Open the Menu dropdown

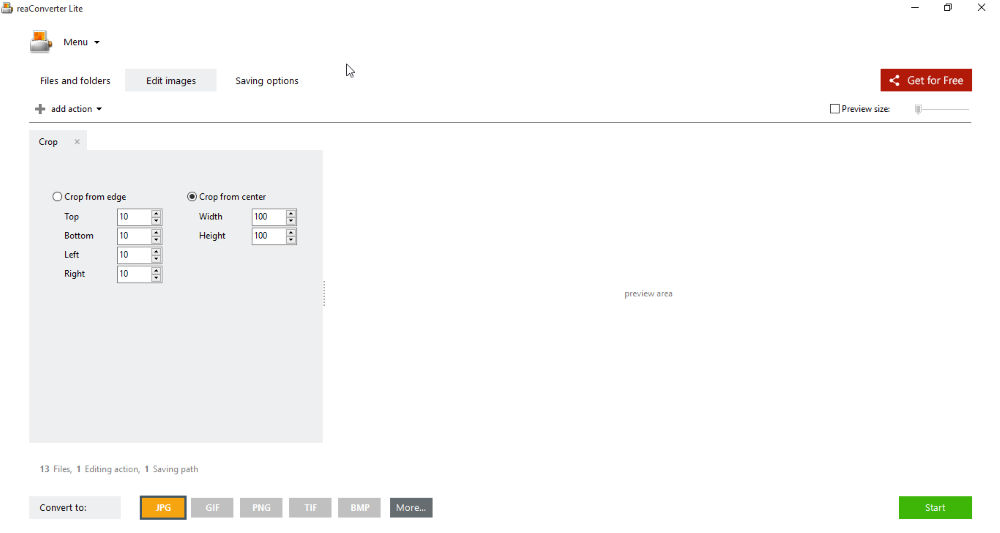point(81,42)
